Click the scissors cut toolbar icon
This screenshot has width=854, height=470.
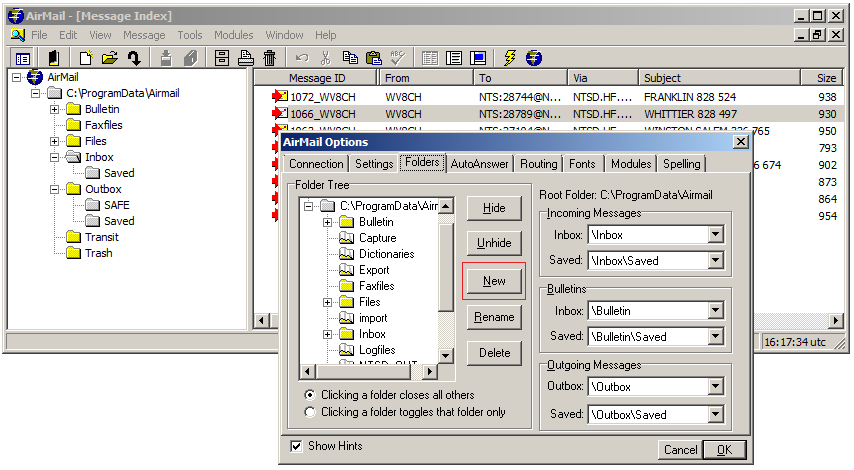[326, 58]
